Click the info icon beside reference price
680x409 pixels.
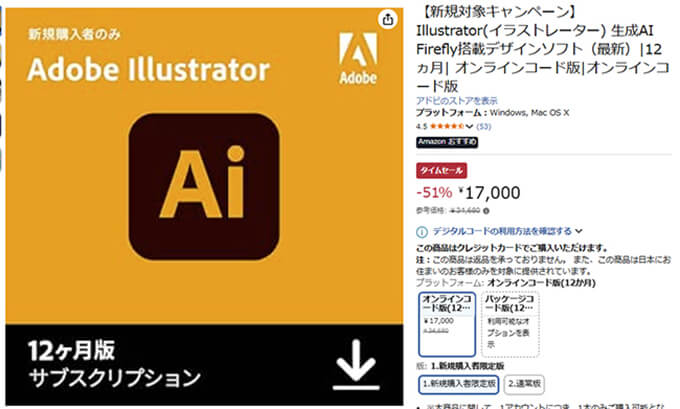tap(486, 211)
